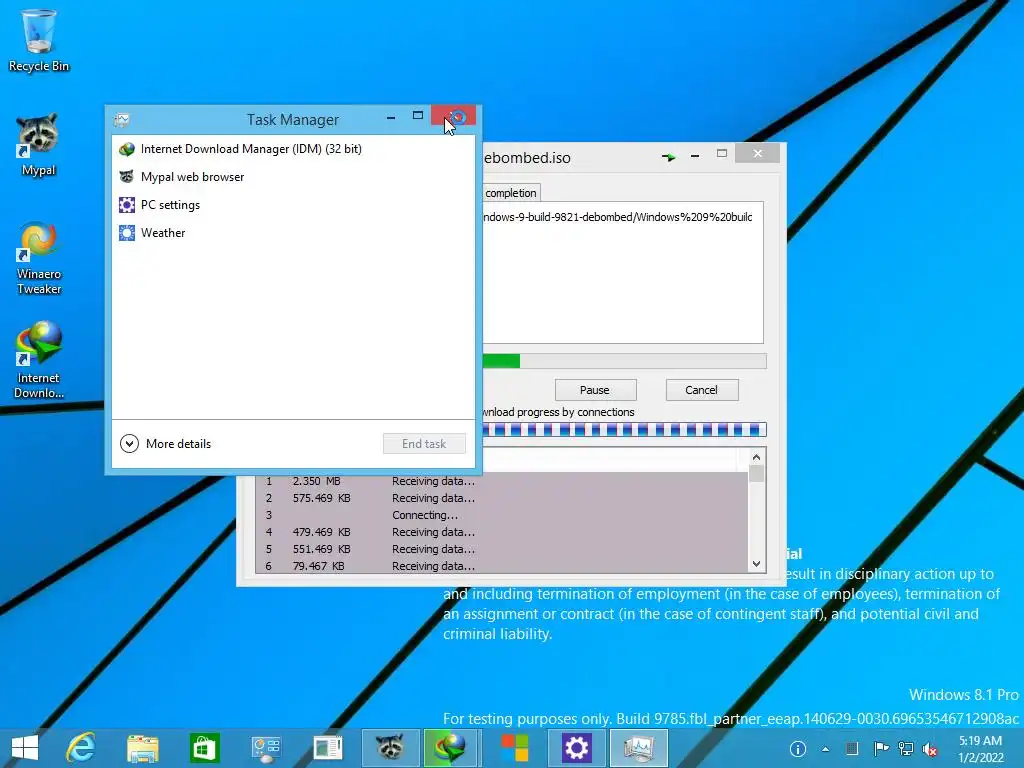This screenshot has width=1024, height=768.
Task: Switch to PC settings on the taskbar
Action: (576, 748)
